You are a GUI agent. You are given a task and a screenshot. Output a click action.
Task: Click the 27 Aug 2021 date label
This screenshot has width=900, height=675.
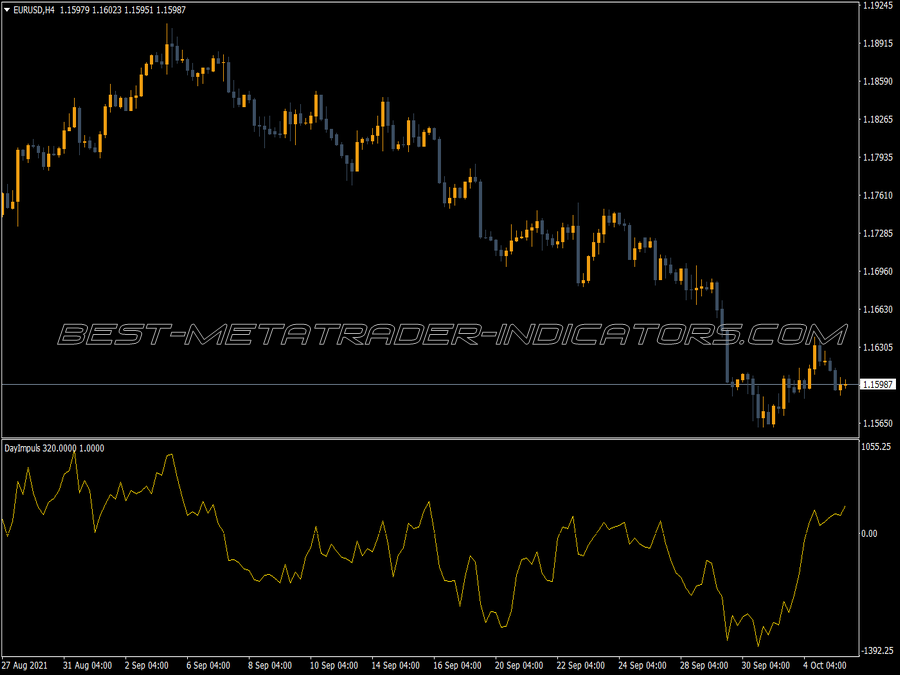(x=25, y=666)
